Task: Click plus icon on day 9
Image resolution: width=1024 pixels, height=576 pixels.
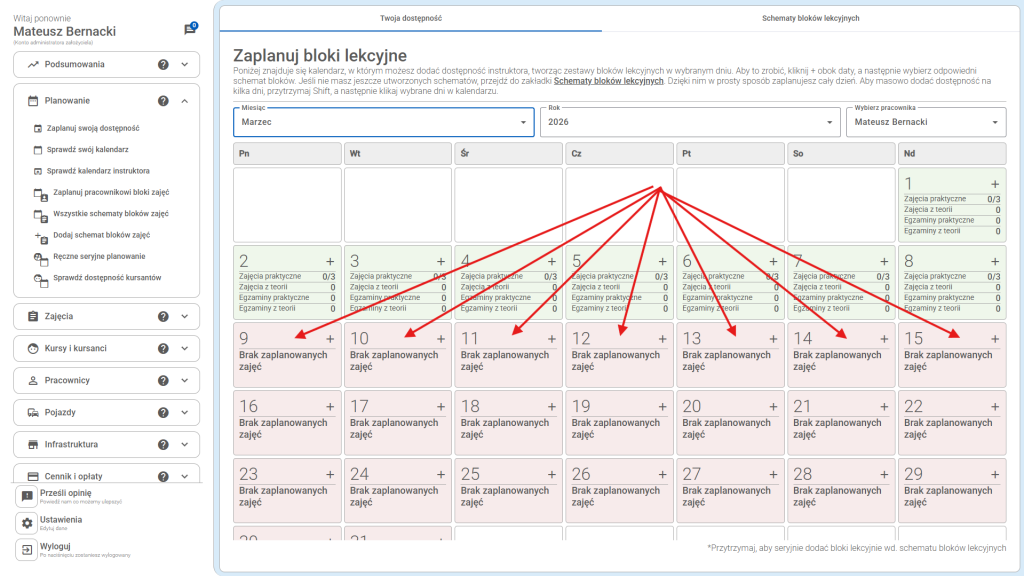Action: click(330, 339)
